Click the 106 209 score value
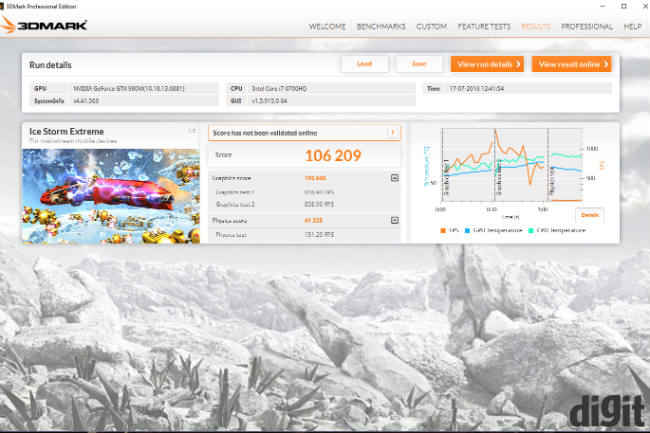 [333, 156]
